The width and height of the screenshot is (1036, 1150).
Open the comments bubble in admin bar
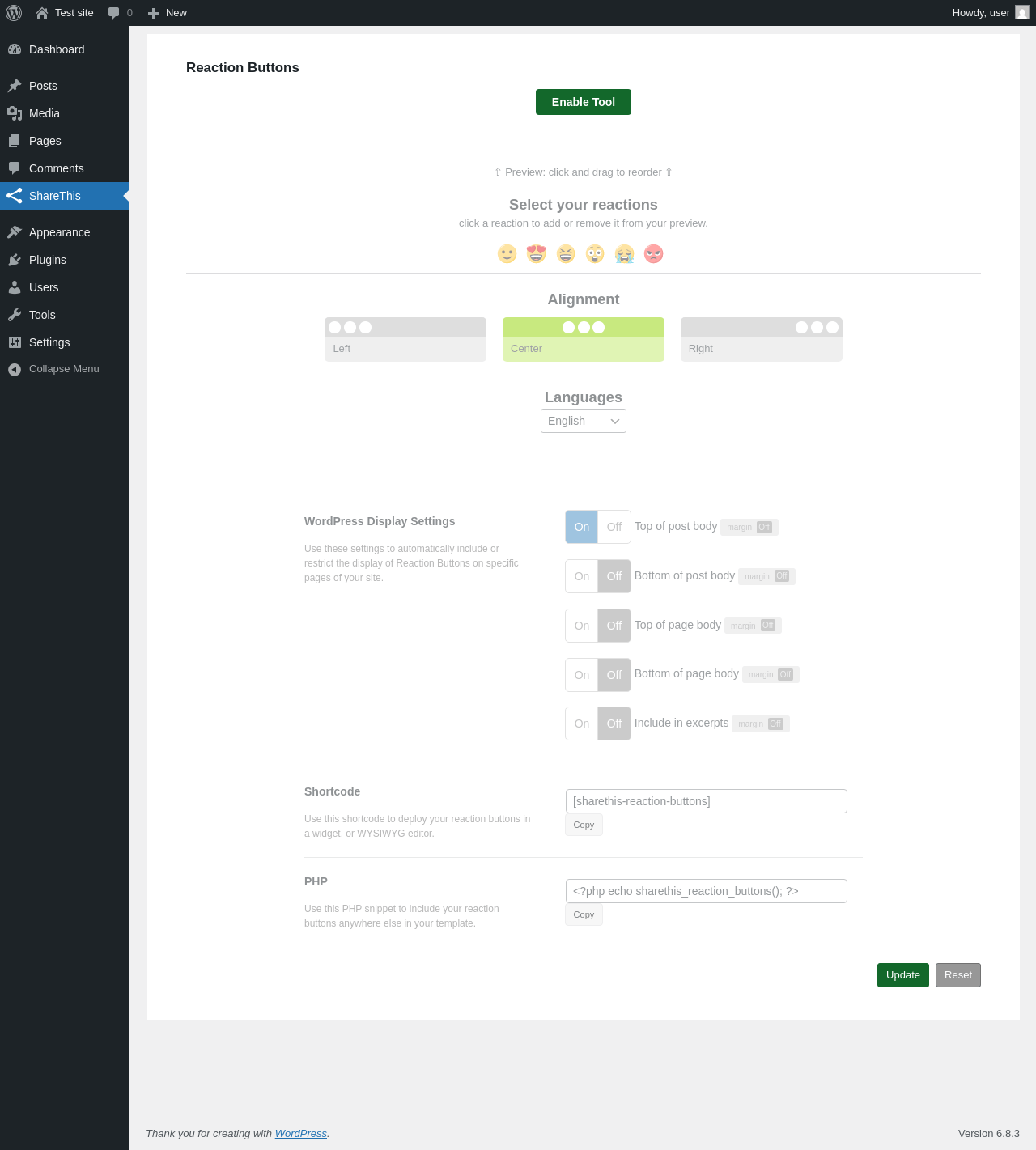click(114, 13)
